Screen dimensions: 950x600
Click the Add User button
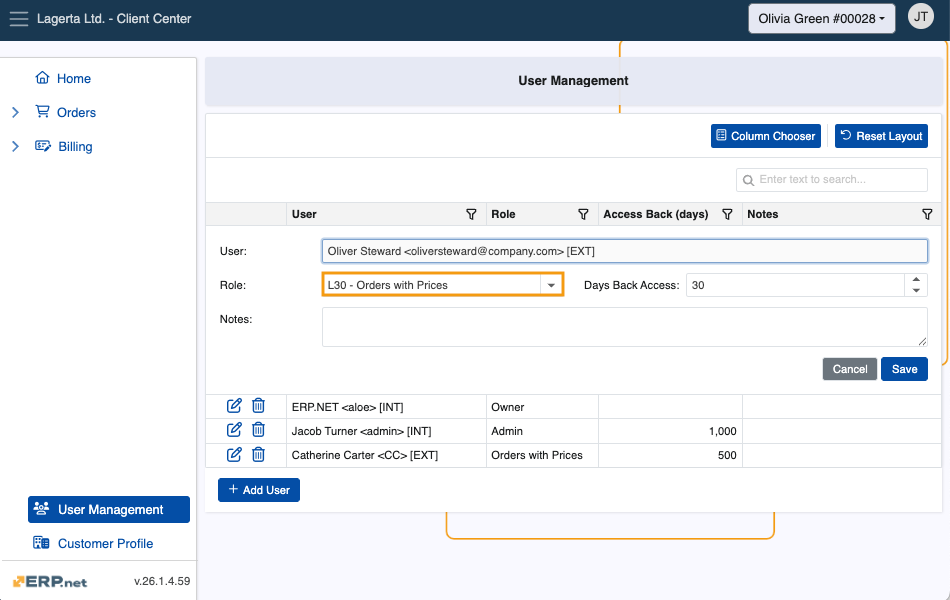(x=259, y=490)
